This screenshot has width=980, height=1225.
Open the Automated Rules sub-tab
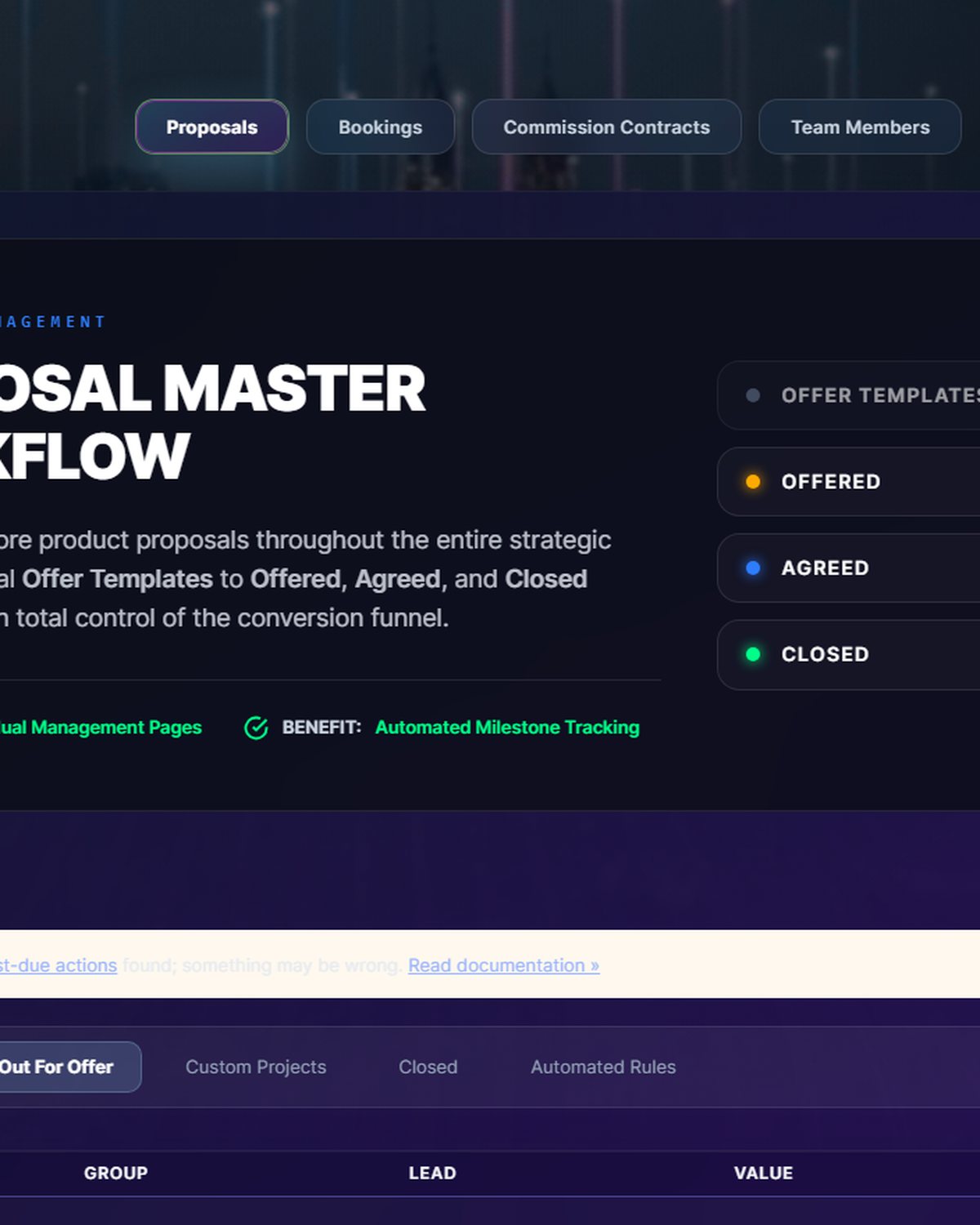604,1067
